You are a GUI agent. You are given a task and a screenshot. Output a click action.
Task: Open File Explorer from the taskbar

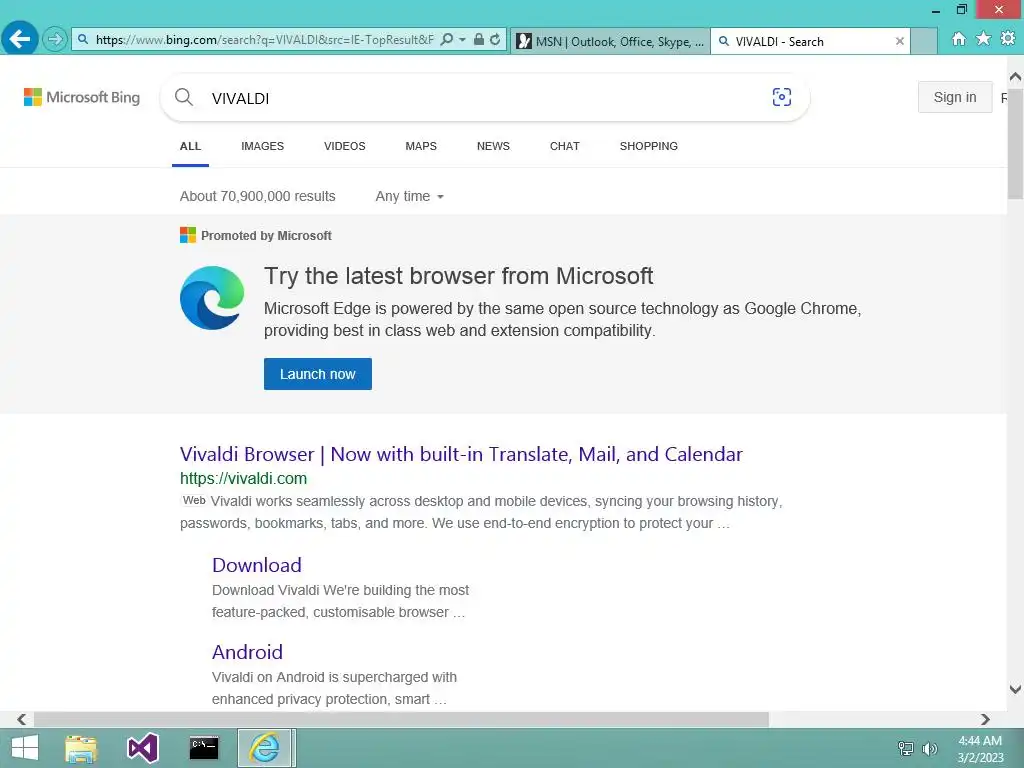click(81, 748)
